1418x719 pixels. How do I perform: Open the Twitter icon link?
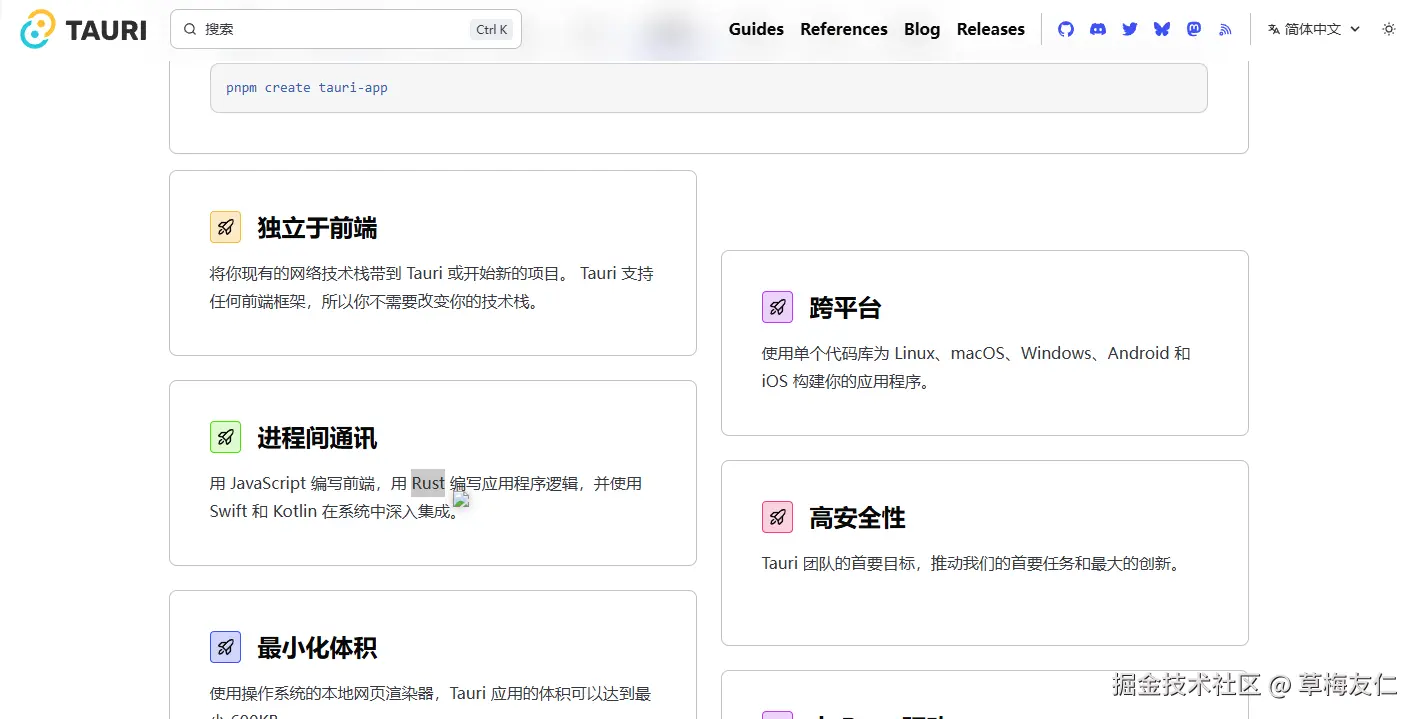[x=1130, y=29]
